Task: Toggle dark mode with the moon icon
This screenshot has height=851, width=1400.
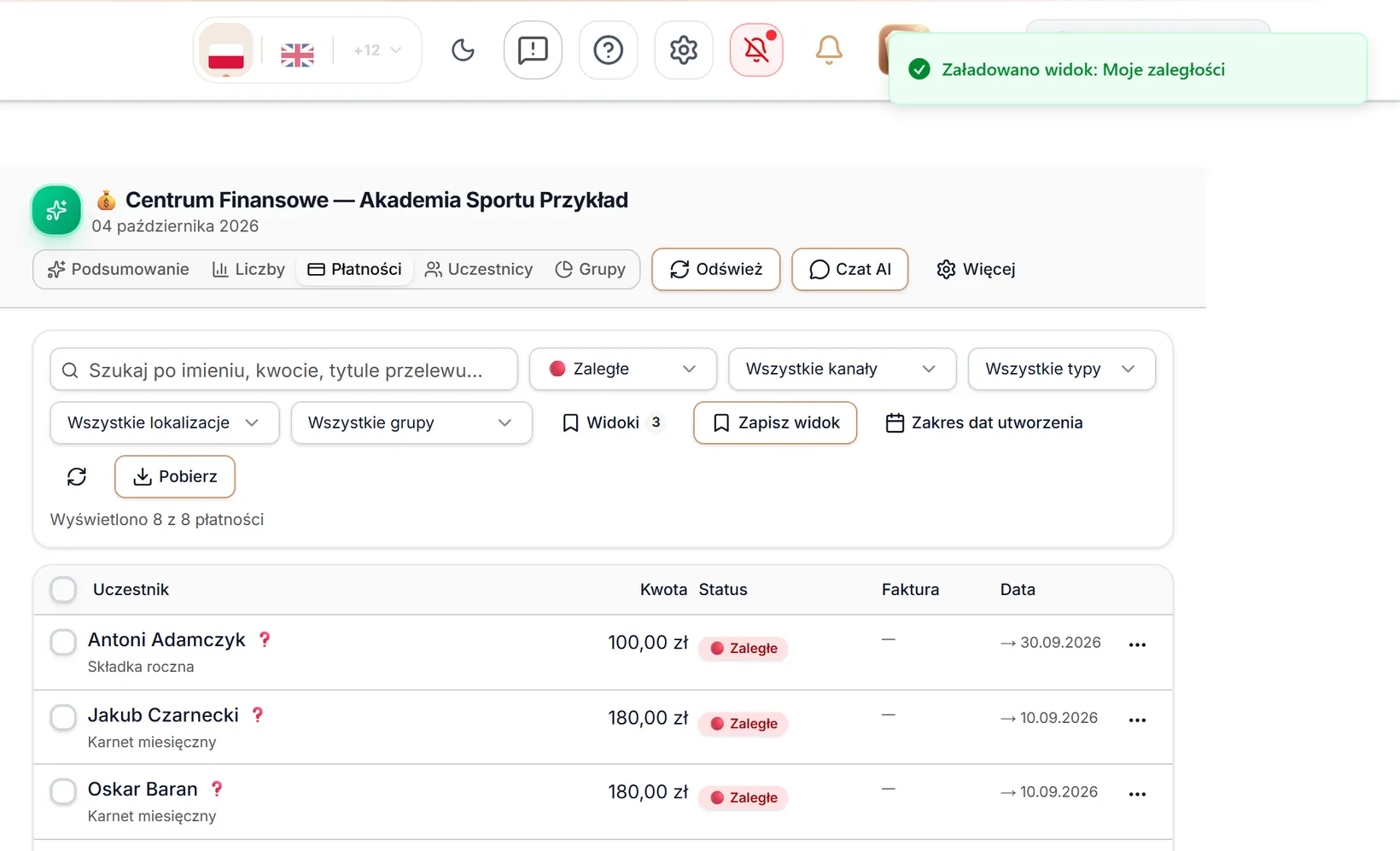Action: pos(463,50)
